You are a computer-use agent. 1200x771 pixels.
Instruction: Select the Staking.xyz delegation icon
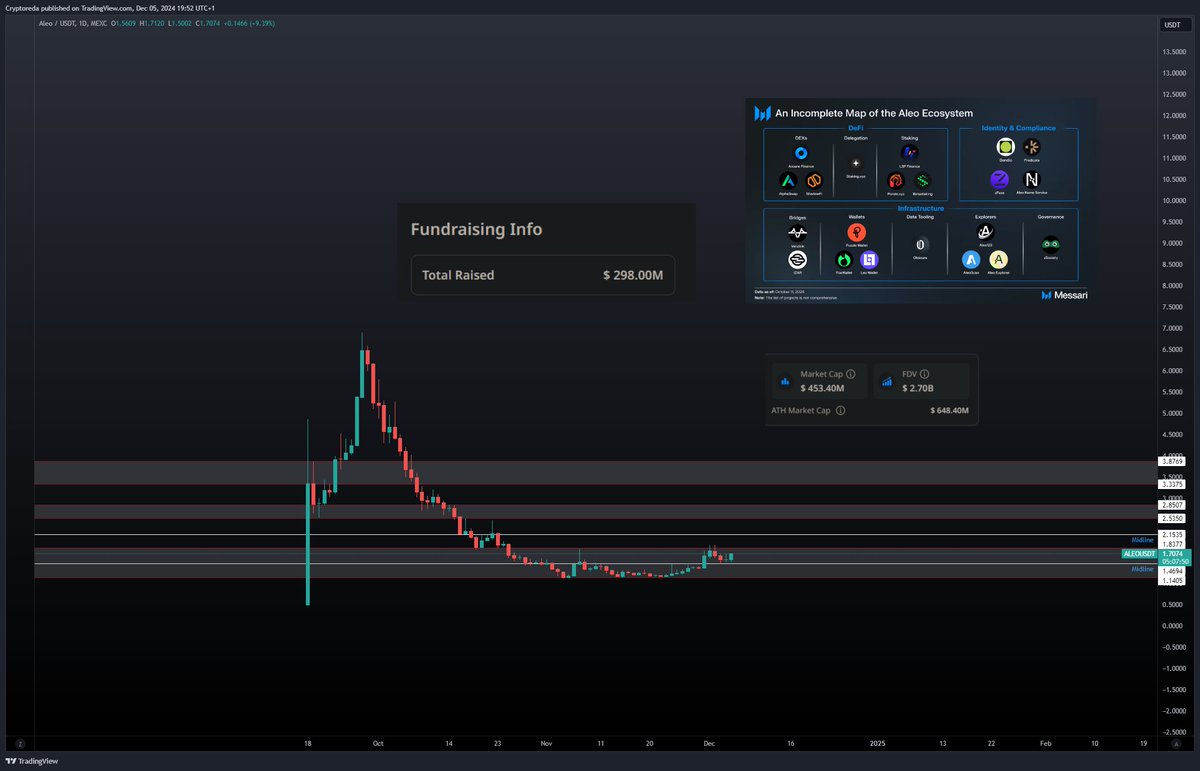(856, 163)
